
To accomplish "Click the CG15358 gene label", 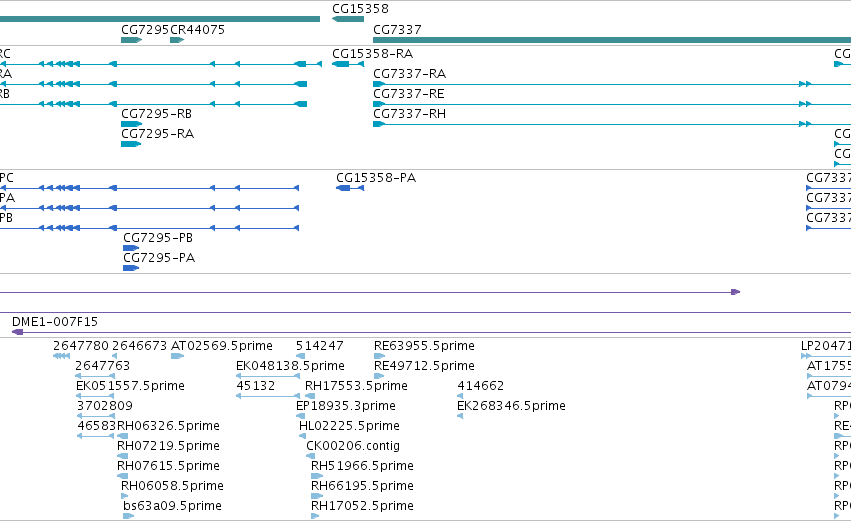I will point(360,9).
